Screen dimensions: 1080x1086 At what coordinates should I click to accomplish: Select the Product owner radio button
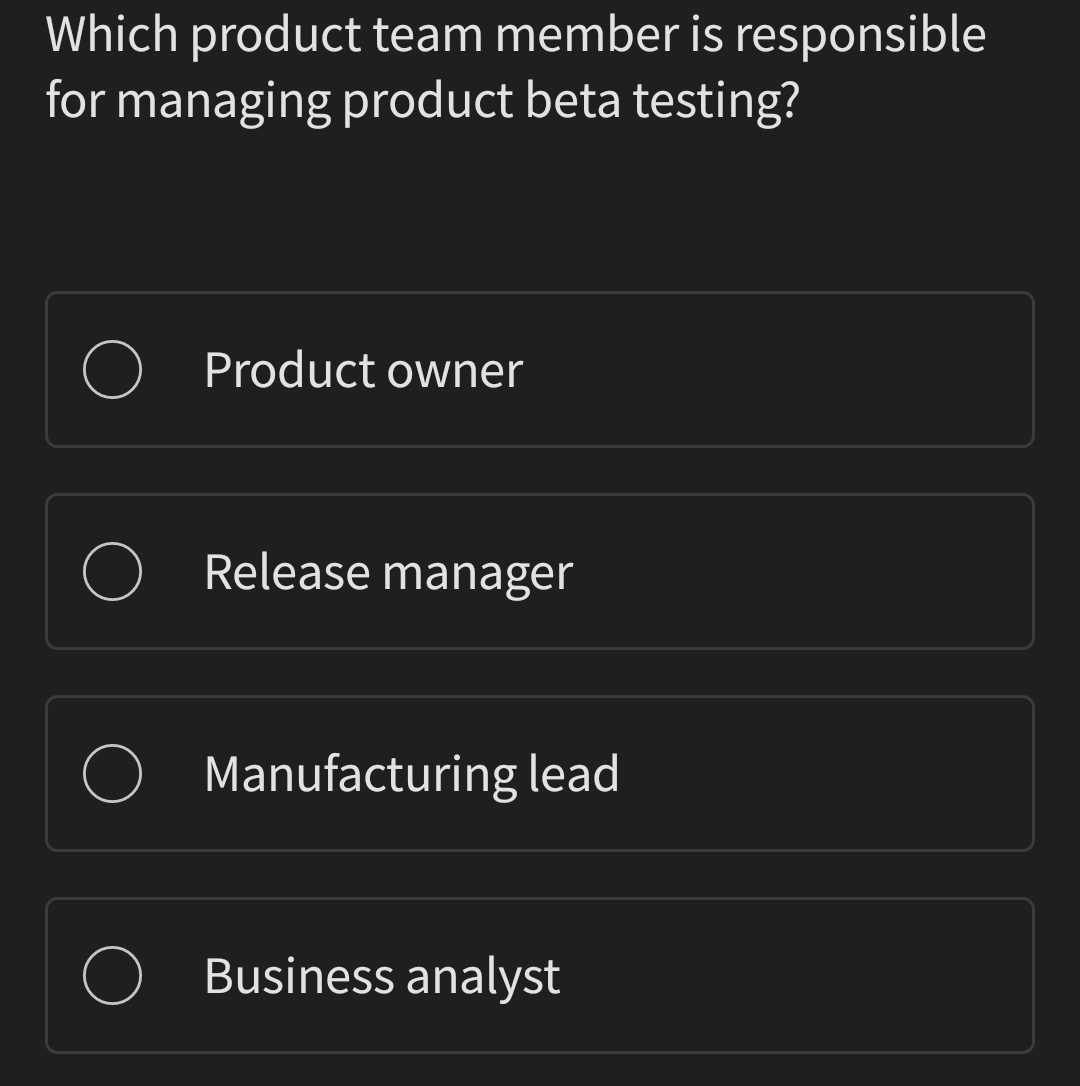(112, 370)
